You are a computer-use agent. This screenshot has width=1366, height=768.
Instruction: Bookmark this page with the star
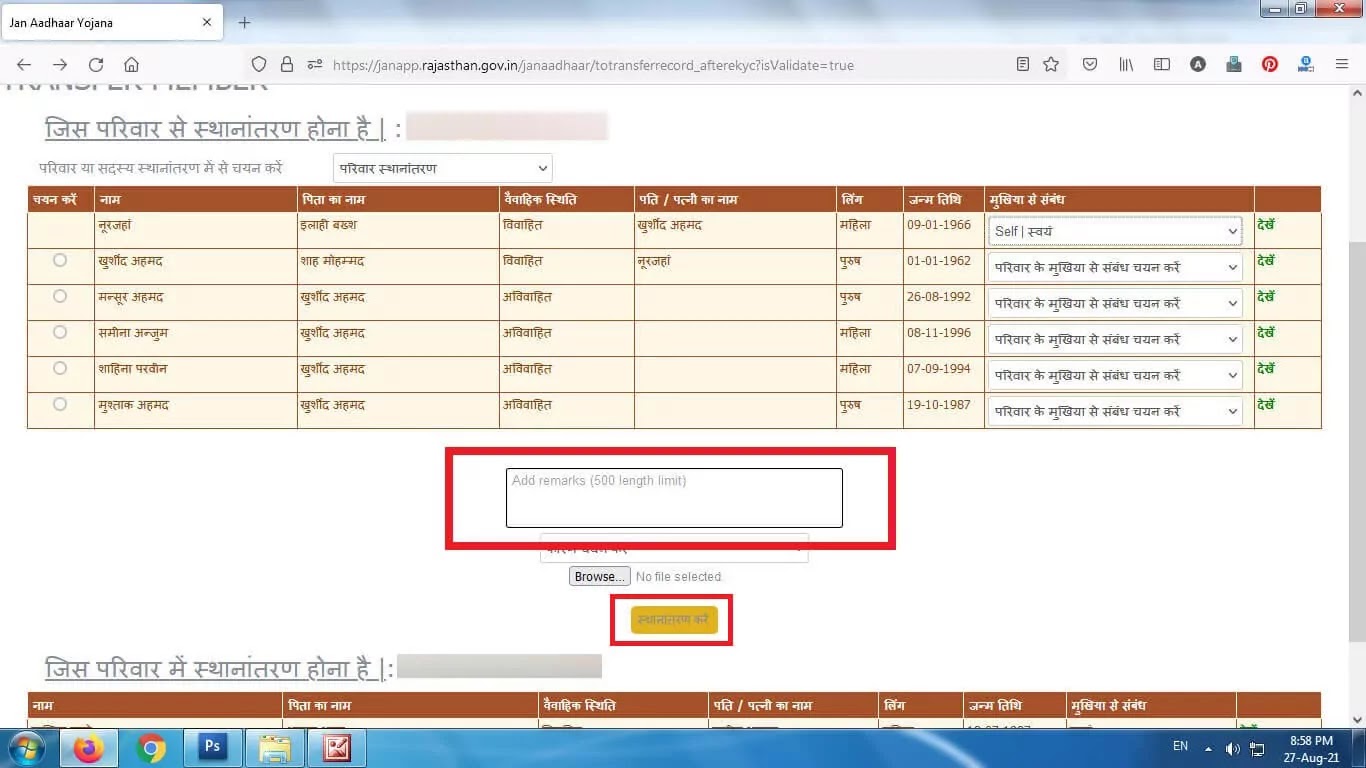1051,65
